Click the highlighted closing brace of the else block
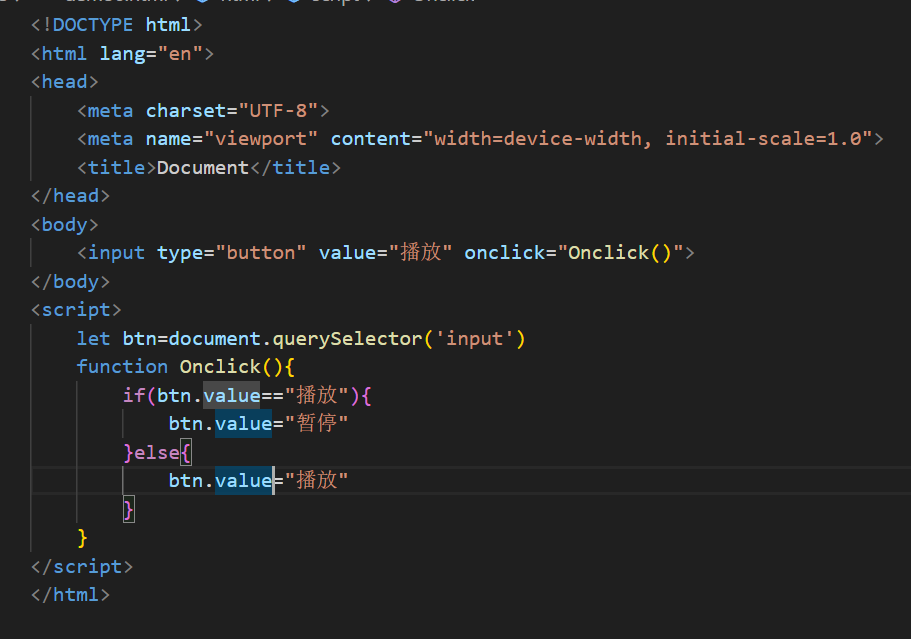 [128, 509]
